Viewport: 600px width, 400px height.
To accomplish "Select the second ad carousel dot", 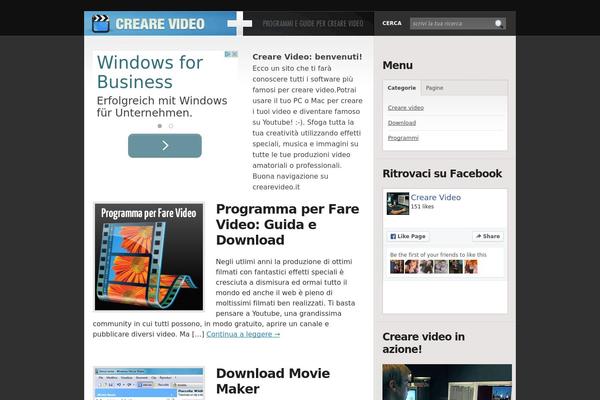I will [x=171, y=126].
